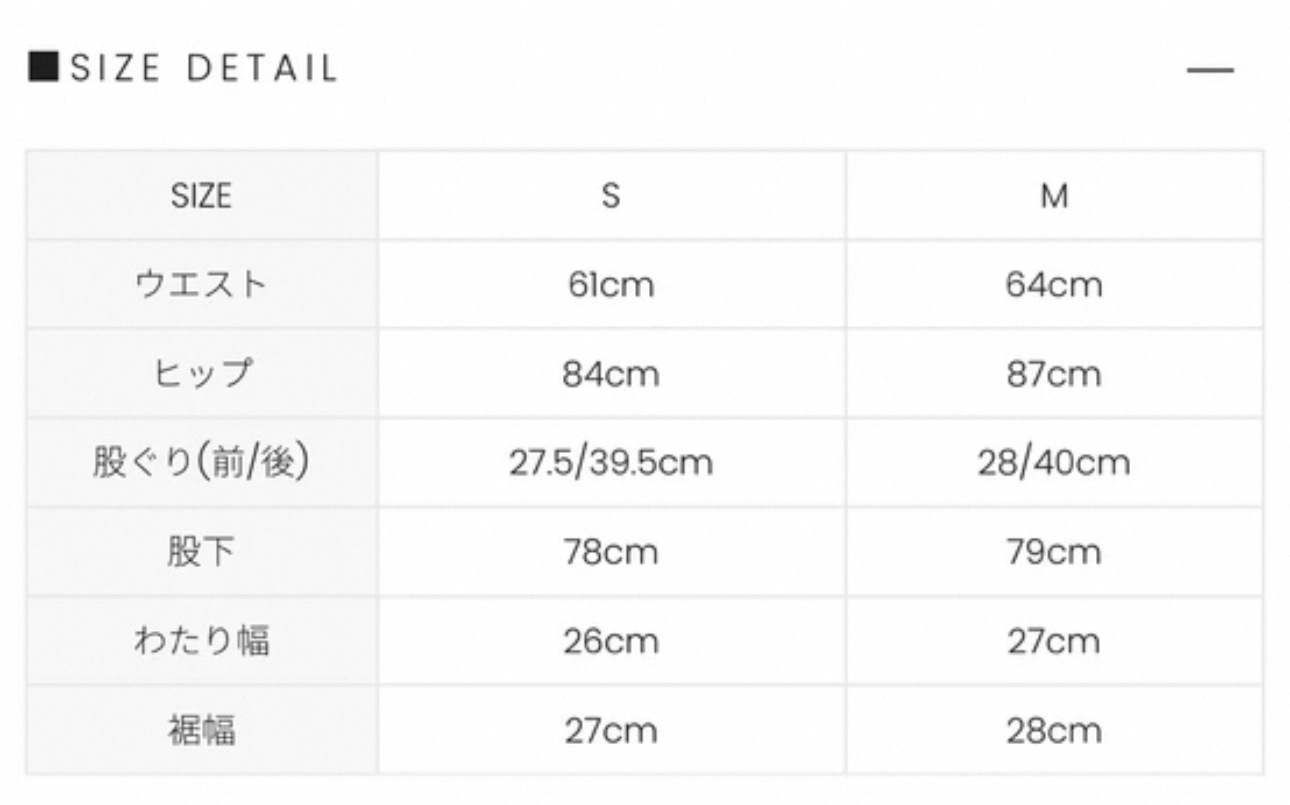Click the SIZE DETAIL heading
The image size is (1290, 805).
click(x=204, y=68)
